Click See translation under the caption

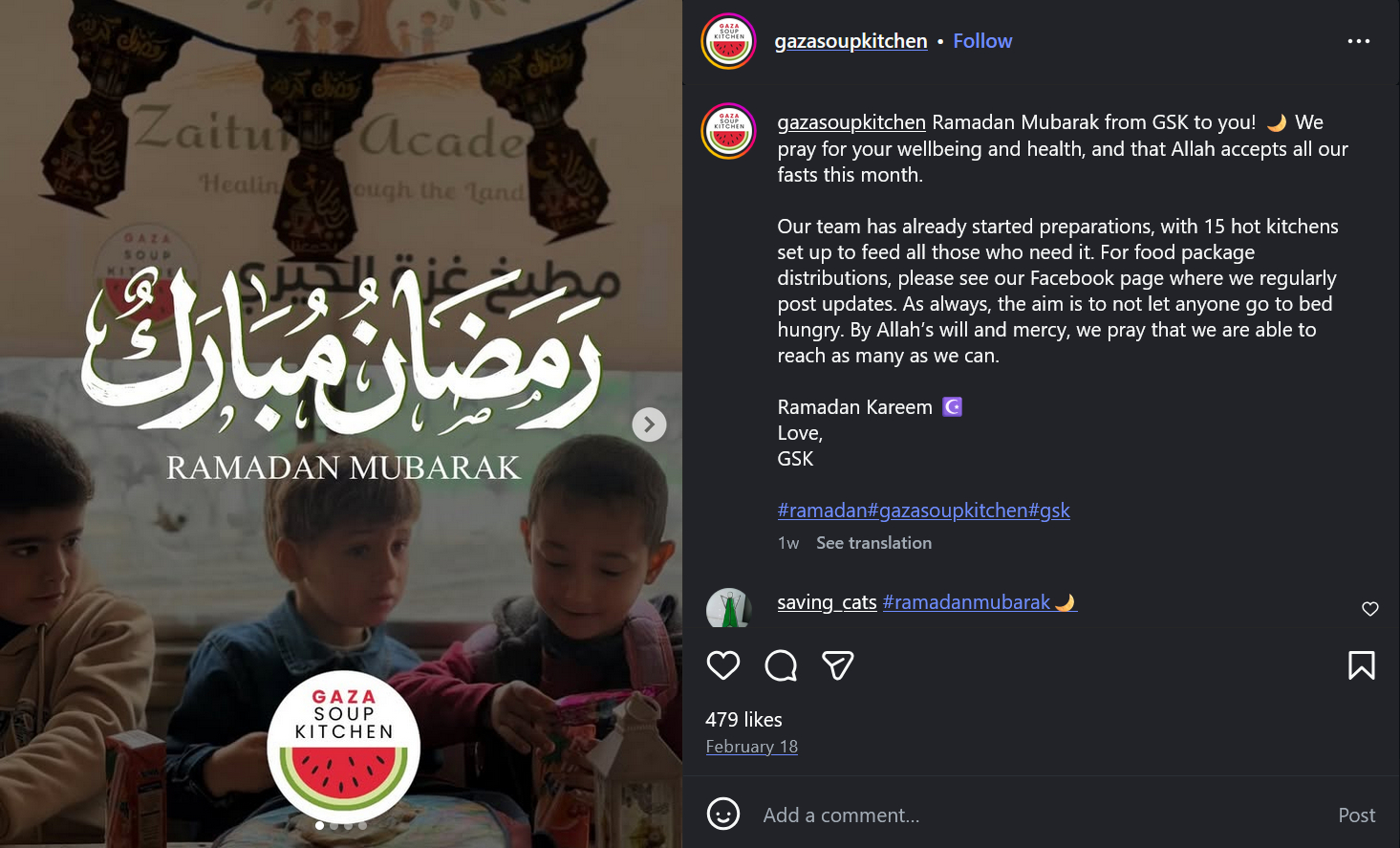(873, 543)
